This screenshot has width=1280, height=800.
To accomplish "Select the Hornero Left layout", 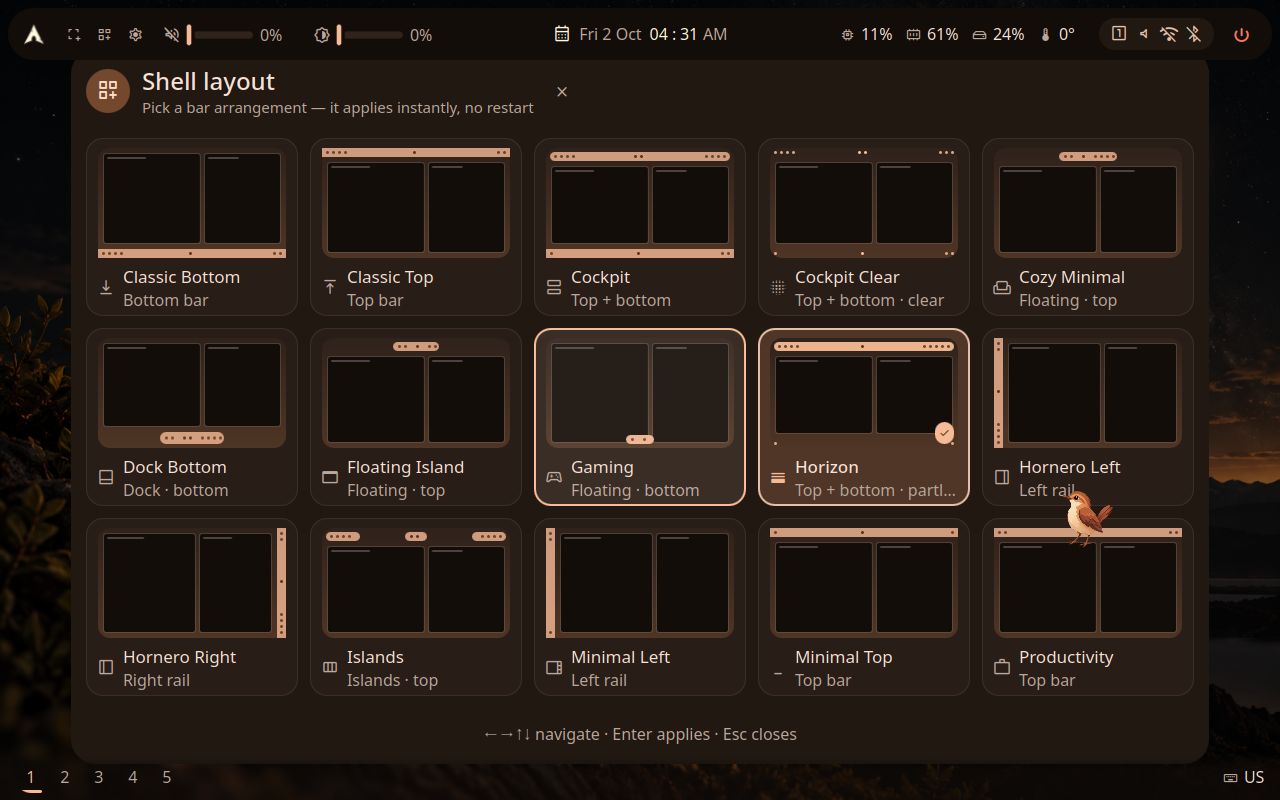I will pos(1088,417).
